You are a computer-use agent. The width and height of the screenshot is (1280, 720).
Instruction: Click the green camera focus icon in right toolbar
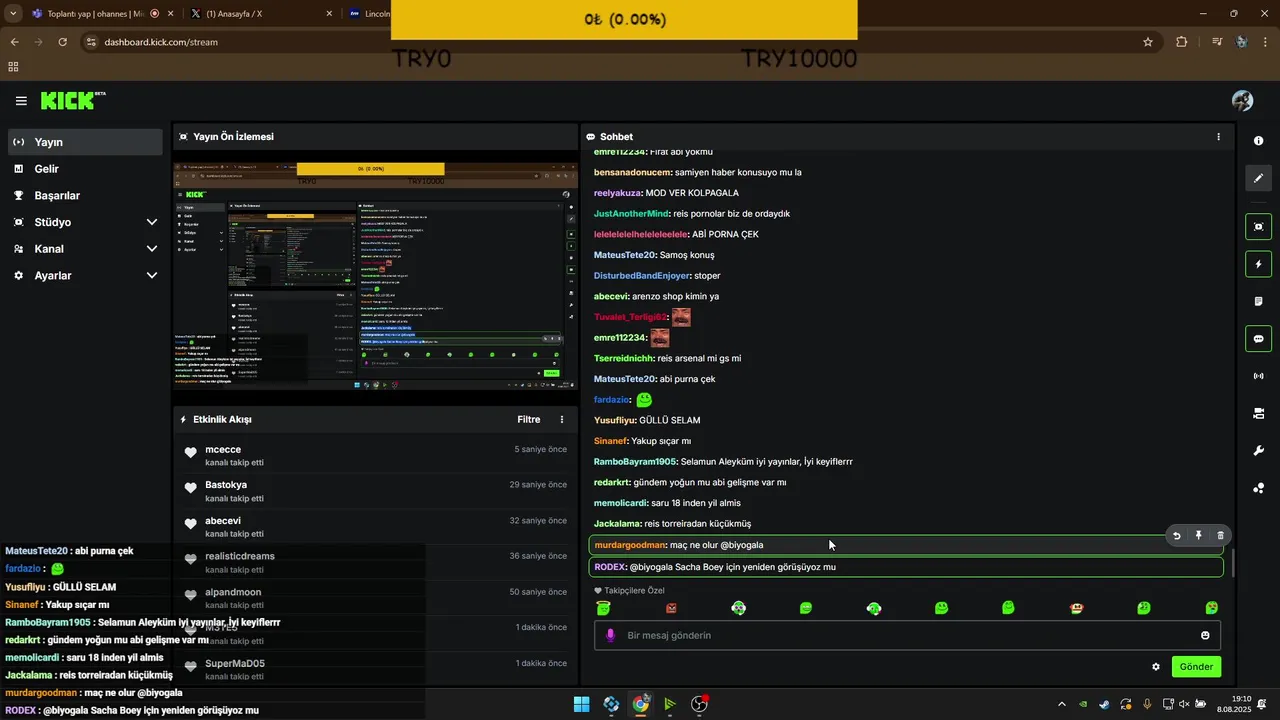1259,227
